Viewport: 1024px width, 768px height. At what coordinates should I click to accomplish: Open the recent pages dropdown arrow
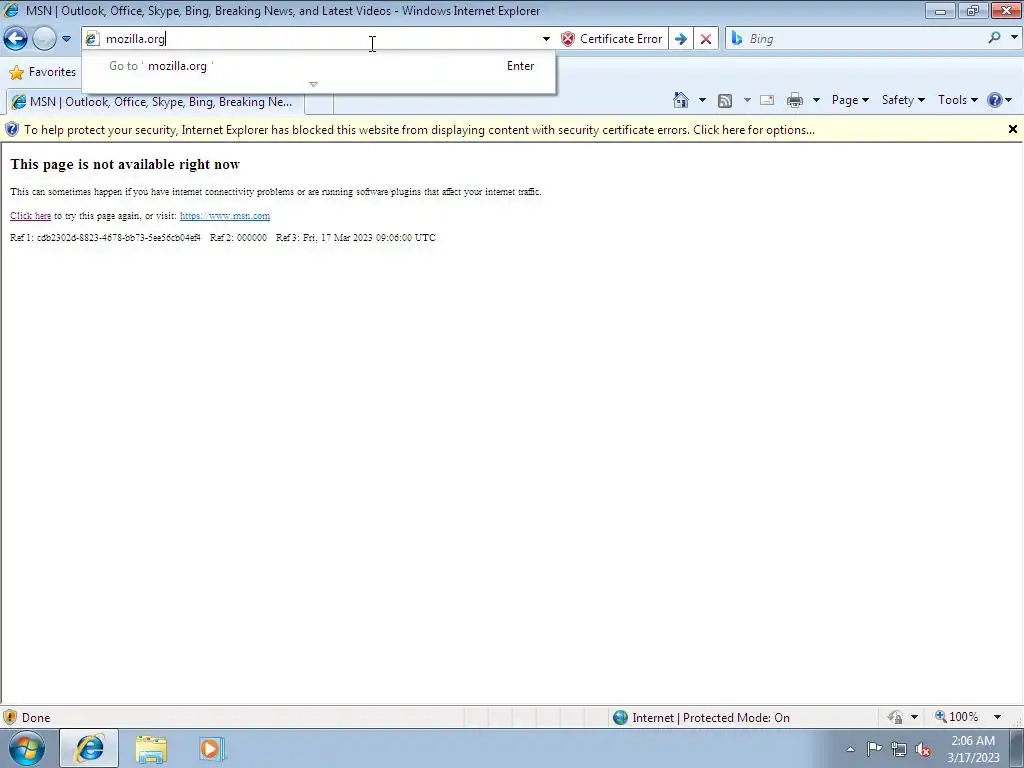66,39
